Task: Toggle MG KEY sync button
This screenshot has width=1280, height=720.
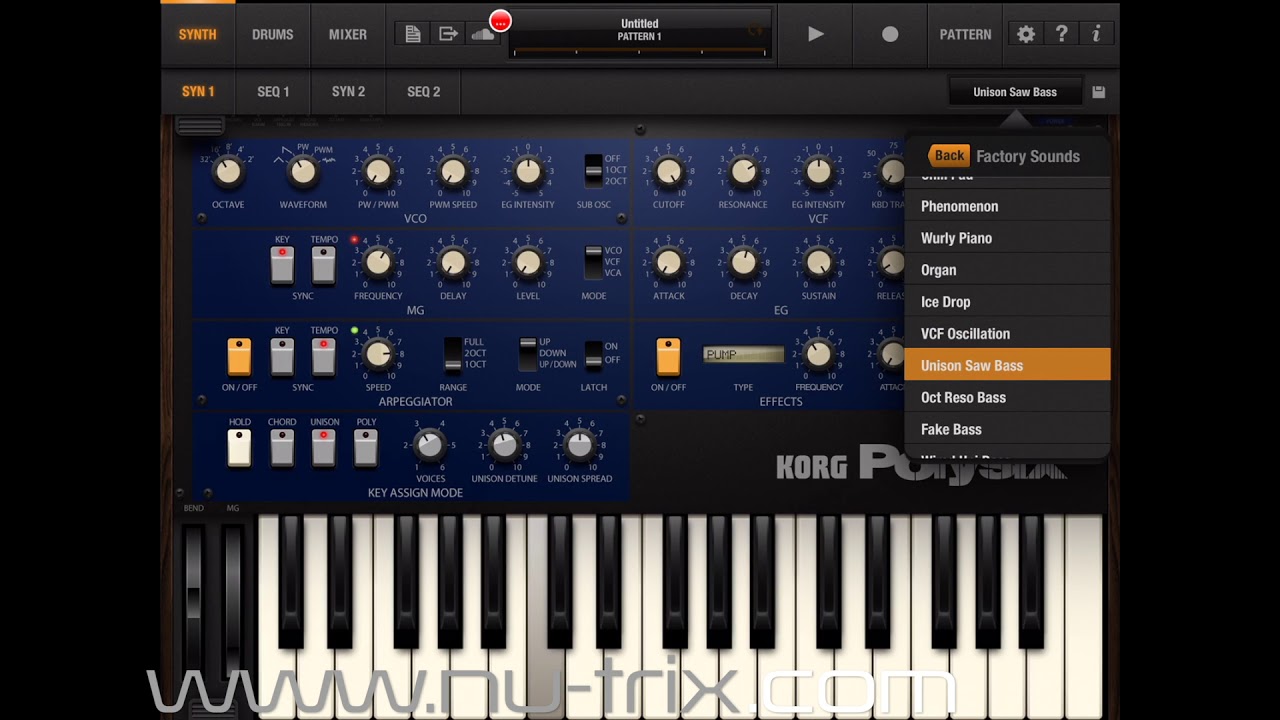Action: (282, 265)
